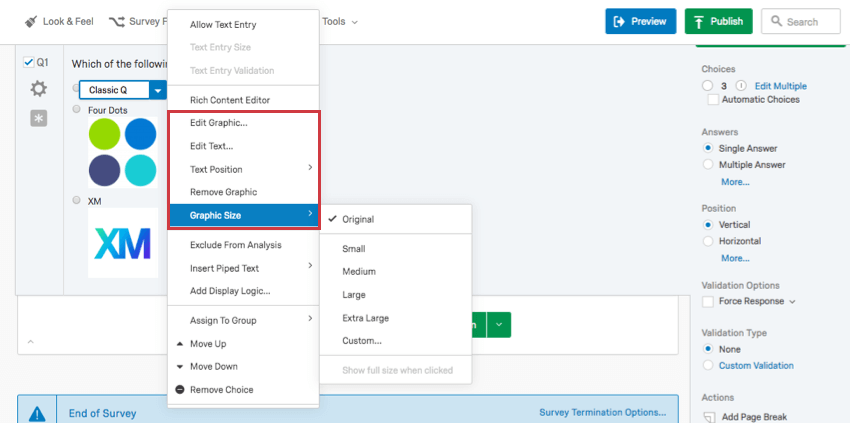This screenshot has height=423, width=850.
Task: Click the XM logo graphic thumbnail
Action: coord(122,243)
